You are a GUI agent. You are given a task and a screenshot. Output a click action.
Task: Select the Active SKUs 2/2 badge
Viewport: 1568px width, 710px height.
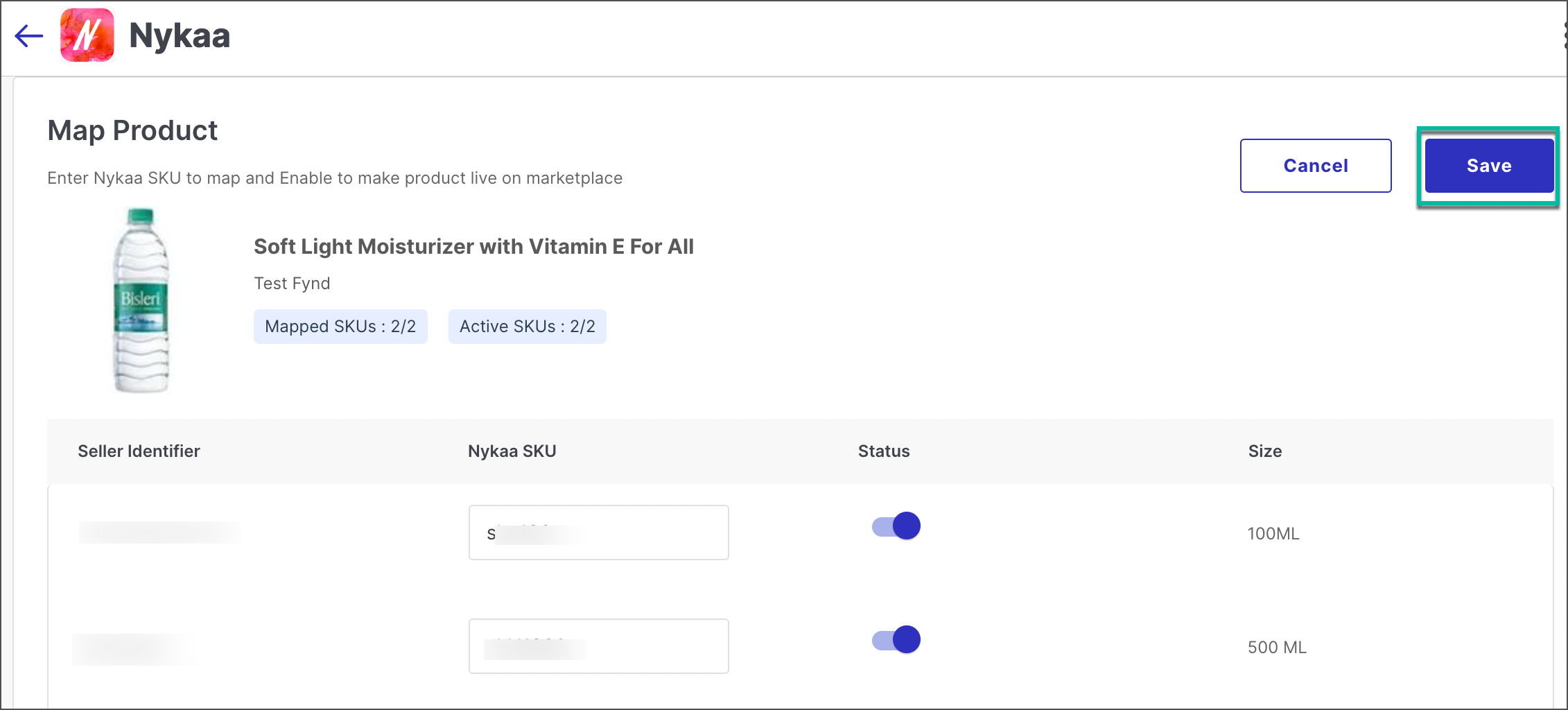click(x=527, y=326)
